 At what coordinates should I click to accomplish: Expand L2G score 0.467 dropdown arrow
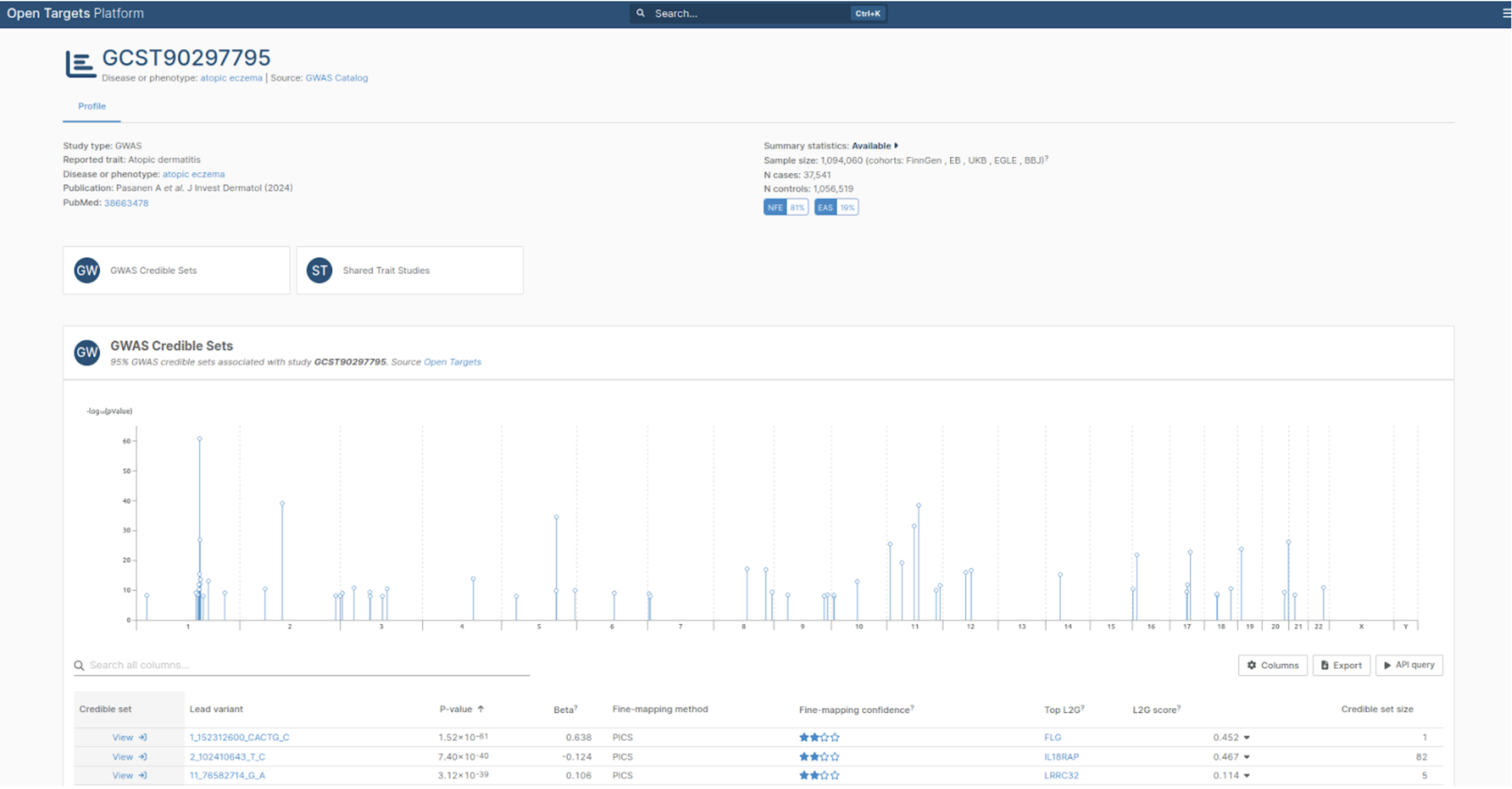(1247, 757)
